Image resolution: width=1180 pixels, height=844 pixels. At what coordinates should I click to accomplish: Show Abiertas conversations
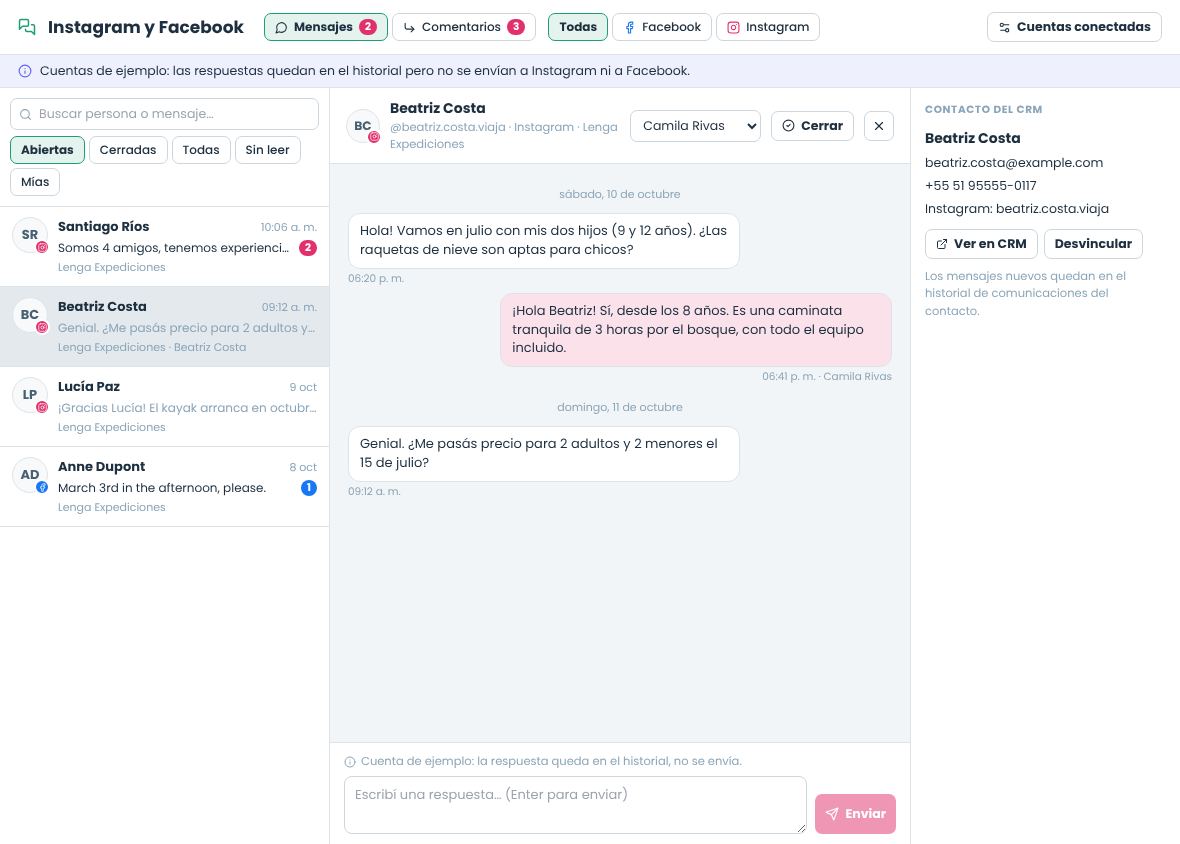pyautogui.click(x=47, y=150)
